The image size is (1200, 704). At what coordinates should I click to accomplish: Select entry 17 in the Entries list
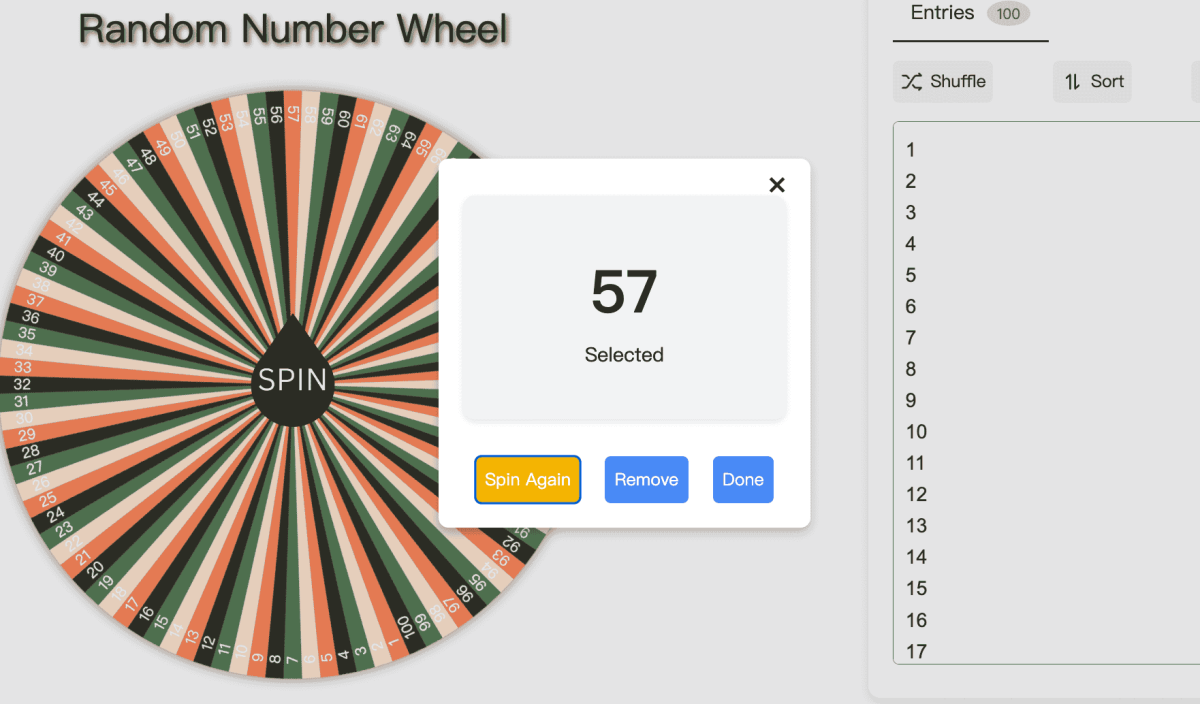click(915, 651)
